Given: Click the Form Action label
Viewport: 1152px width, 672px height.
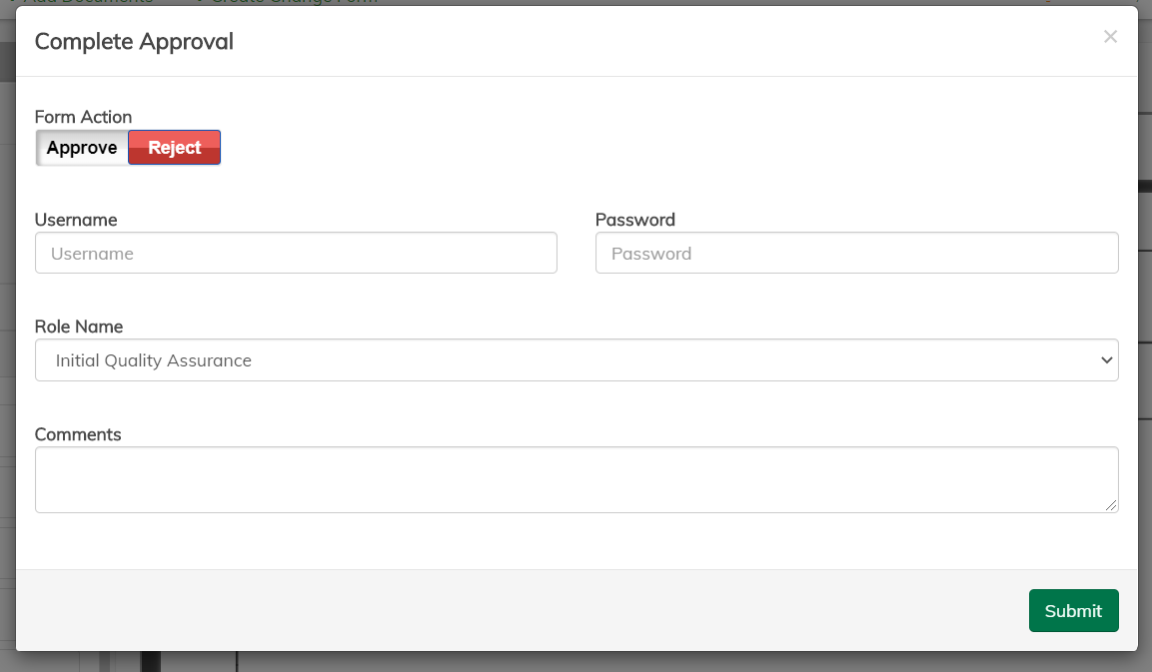Looking at the screenshot, I should (x=83, y=117).
